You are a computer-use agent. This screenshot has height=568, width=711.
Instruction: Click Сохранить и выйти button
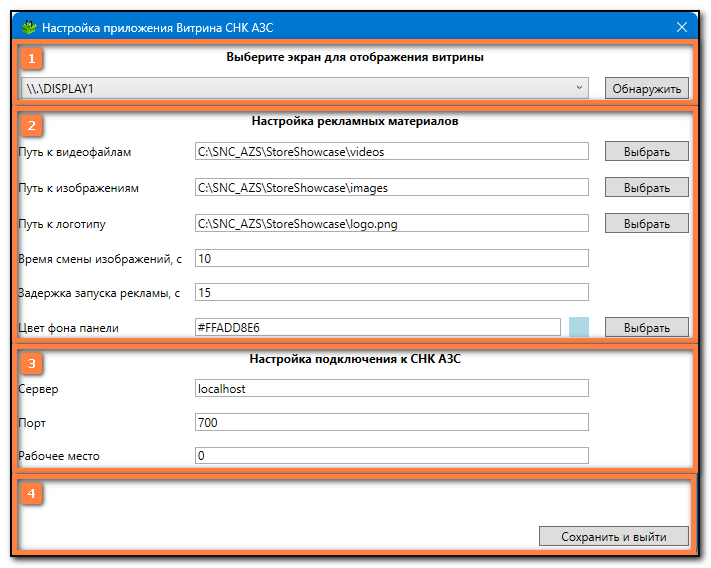pyautogui.click(x=614, y=536)
